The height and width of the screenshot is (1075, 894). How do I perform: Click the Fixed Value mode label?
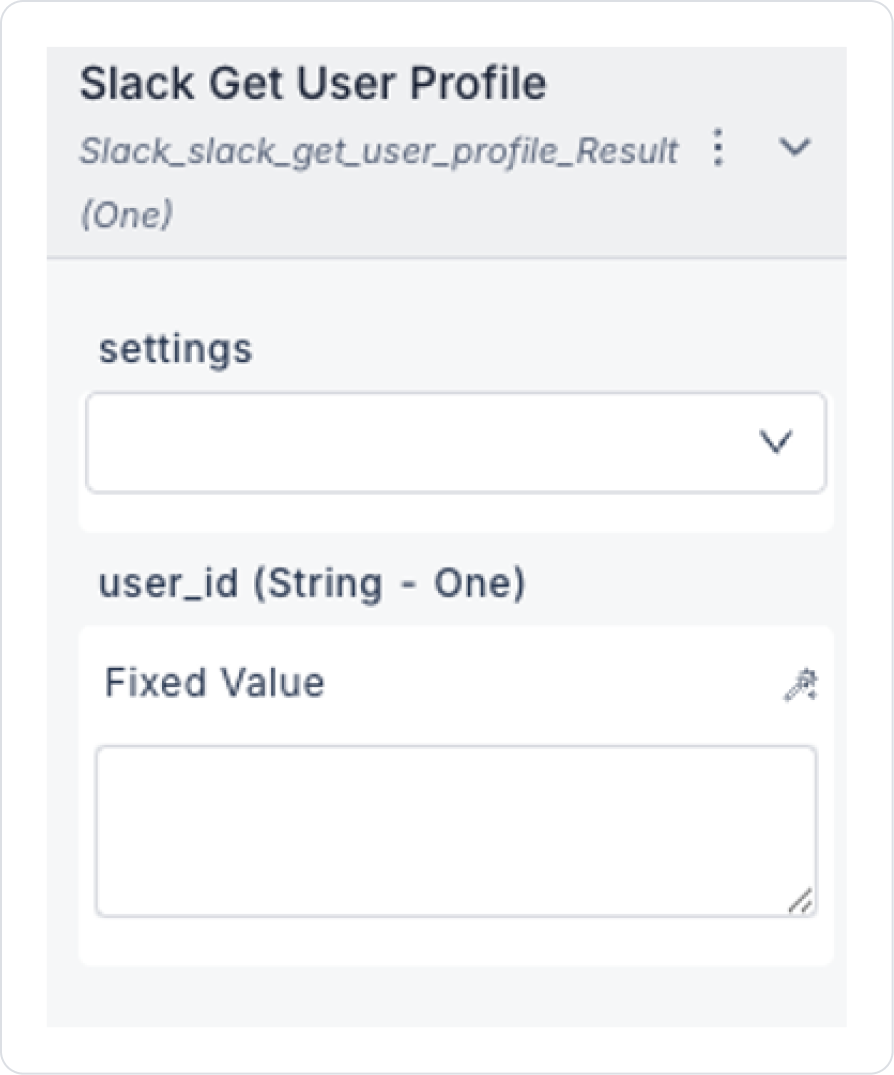coord(215,683)
